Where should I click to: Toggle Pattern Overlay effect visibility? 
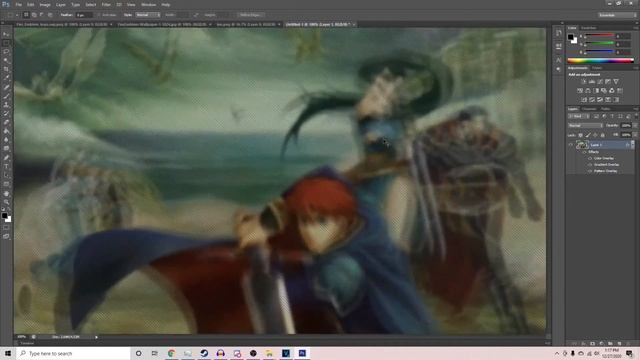[x=590, y=171]
